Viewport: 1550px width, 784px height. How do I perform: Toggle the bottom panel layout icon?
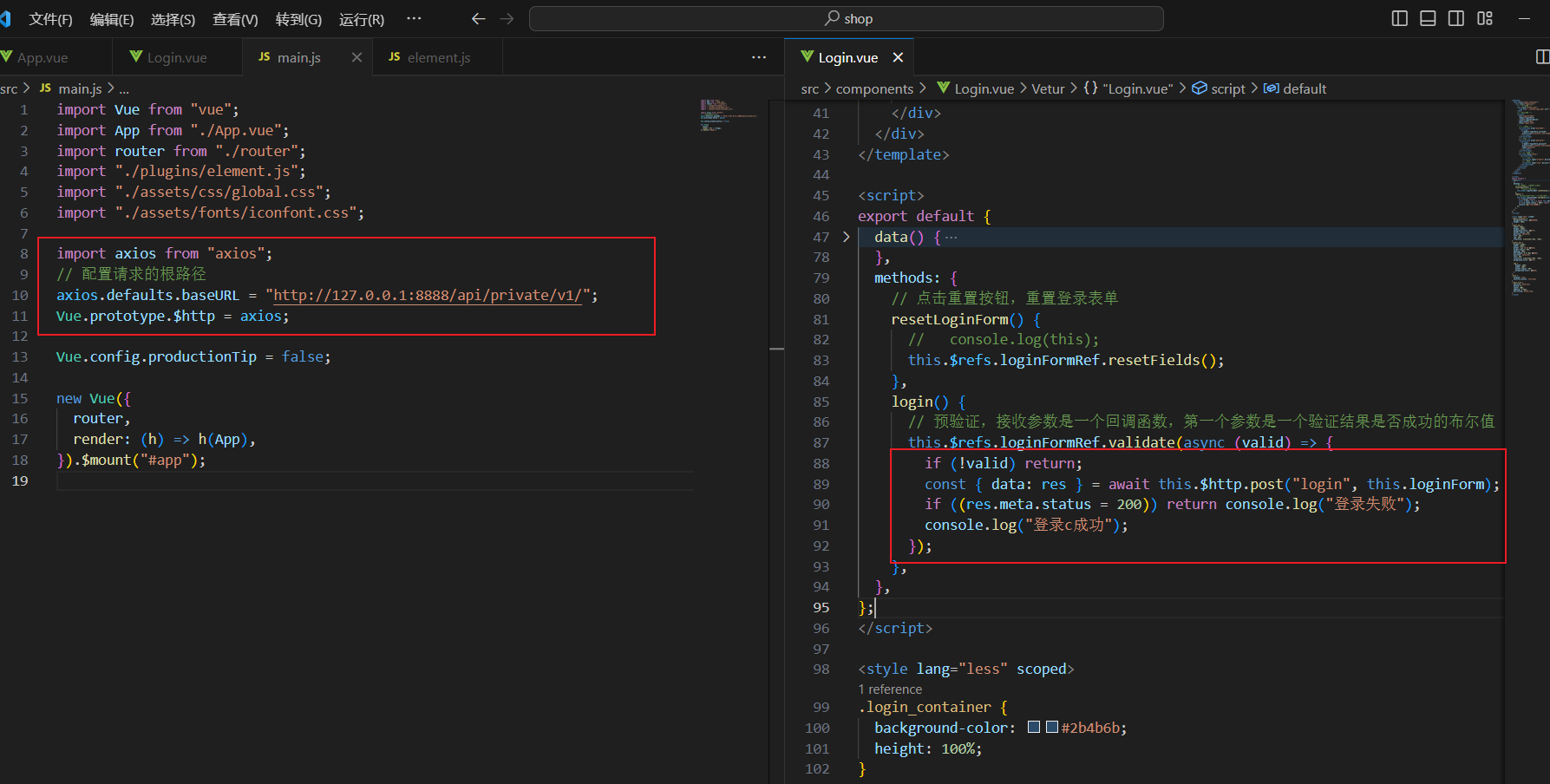click(x=1428, y=18)
